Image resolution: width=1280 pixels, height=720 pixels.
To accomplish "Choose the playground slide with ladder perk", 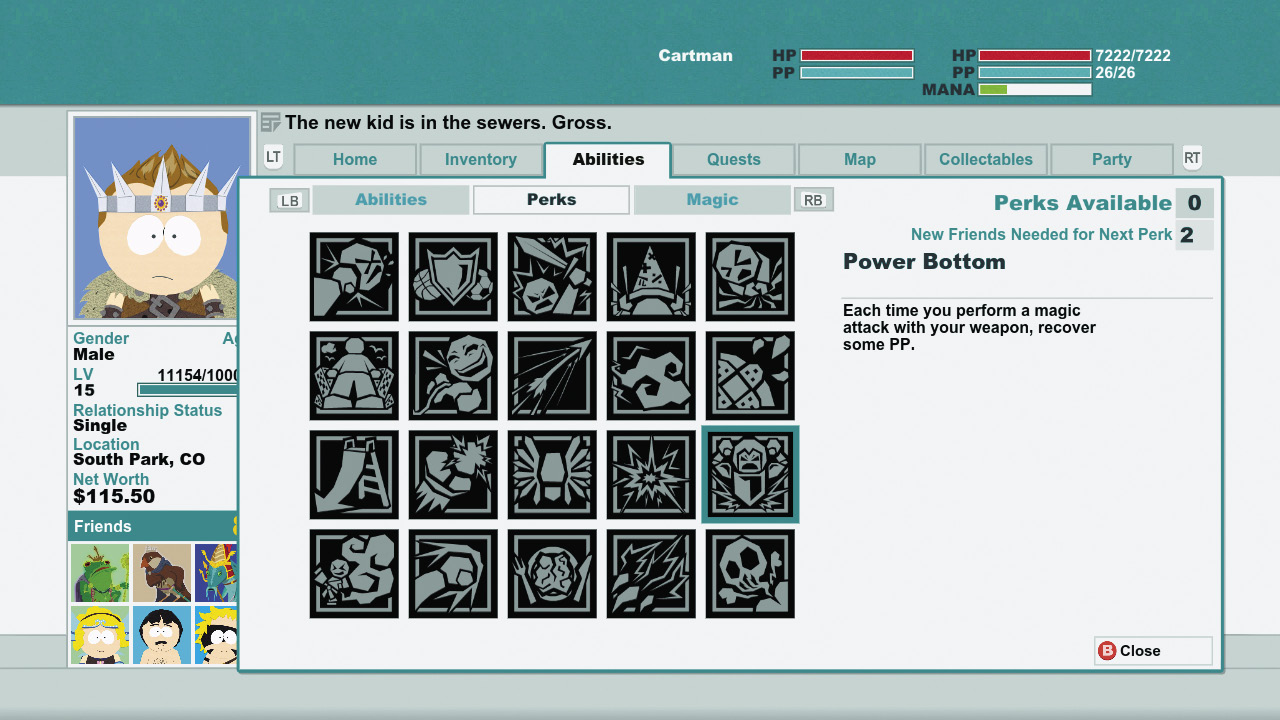I will (x=354, y=475).
